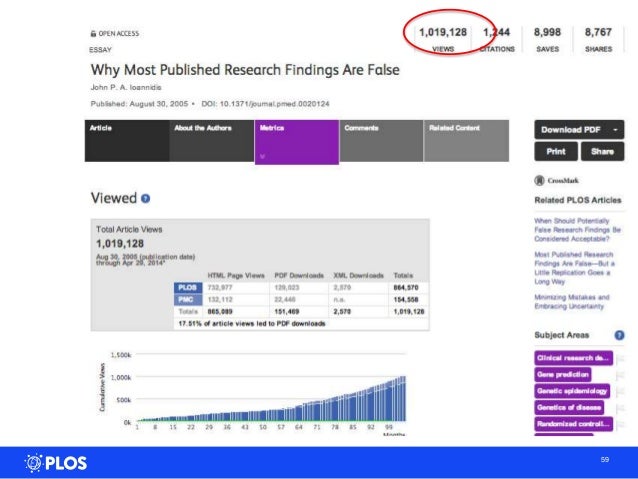Click the HTML Page Views column header
This screenshot has width=638, height=479.
tap(236, 276)
